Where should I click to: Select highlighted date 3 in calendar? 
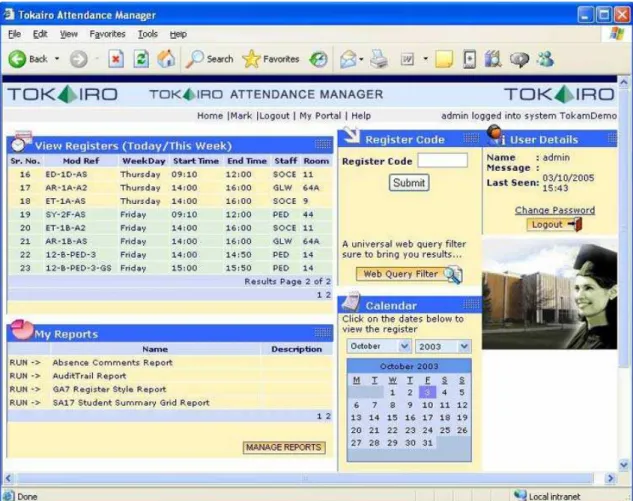(428, 392)
